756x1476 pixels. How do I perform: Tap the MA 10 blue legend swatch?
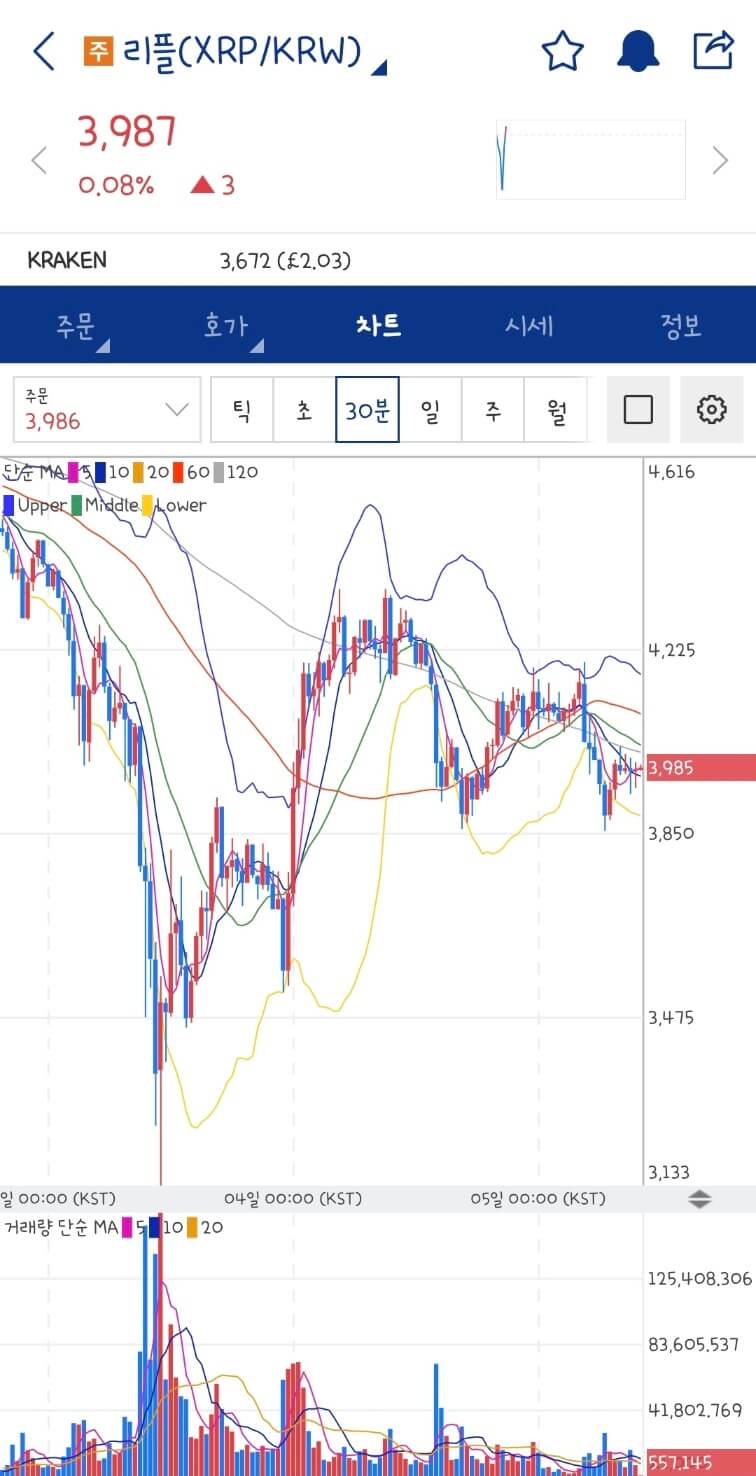click(100, 472)
